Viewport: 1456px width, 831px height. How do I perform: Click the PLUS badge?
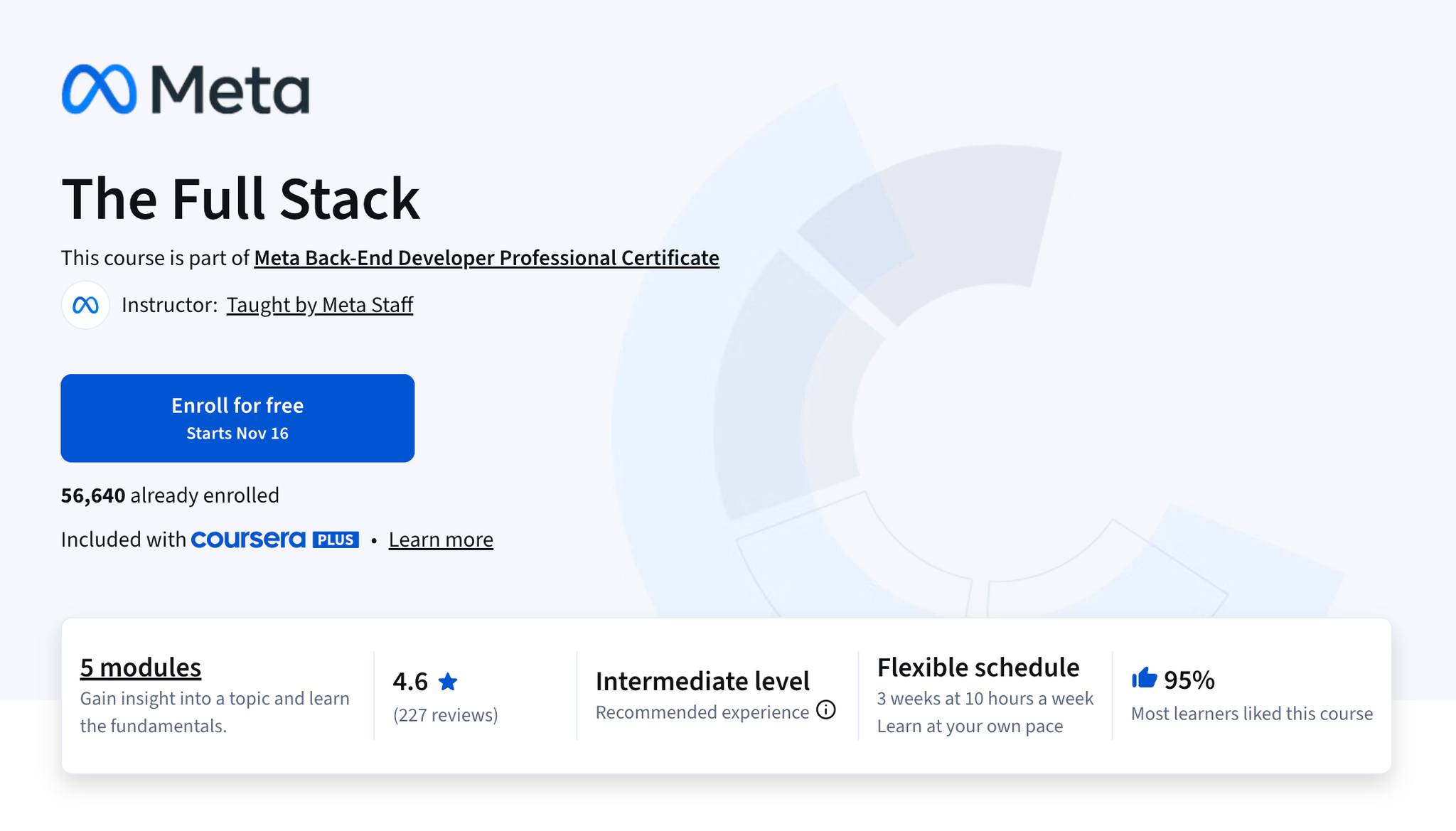pos(336,540)
